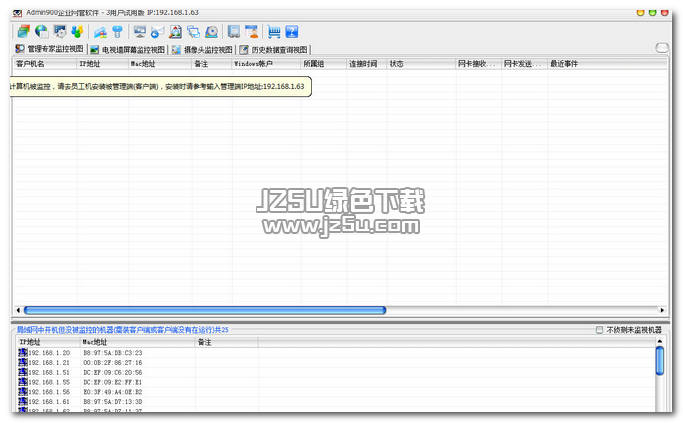Switch to 电视墙屏幕监控视图 tab
This screenshot has width=683, height=423.
[x=128, y=50]
